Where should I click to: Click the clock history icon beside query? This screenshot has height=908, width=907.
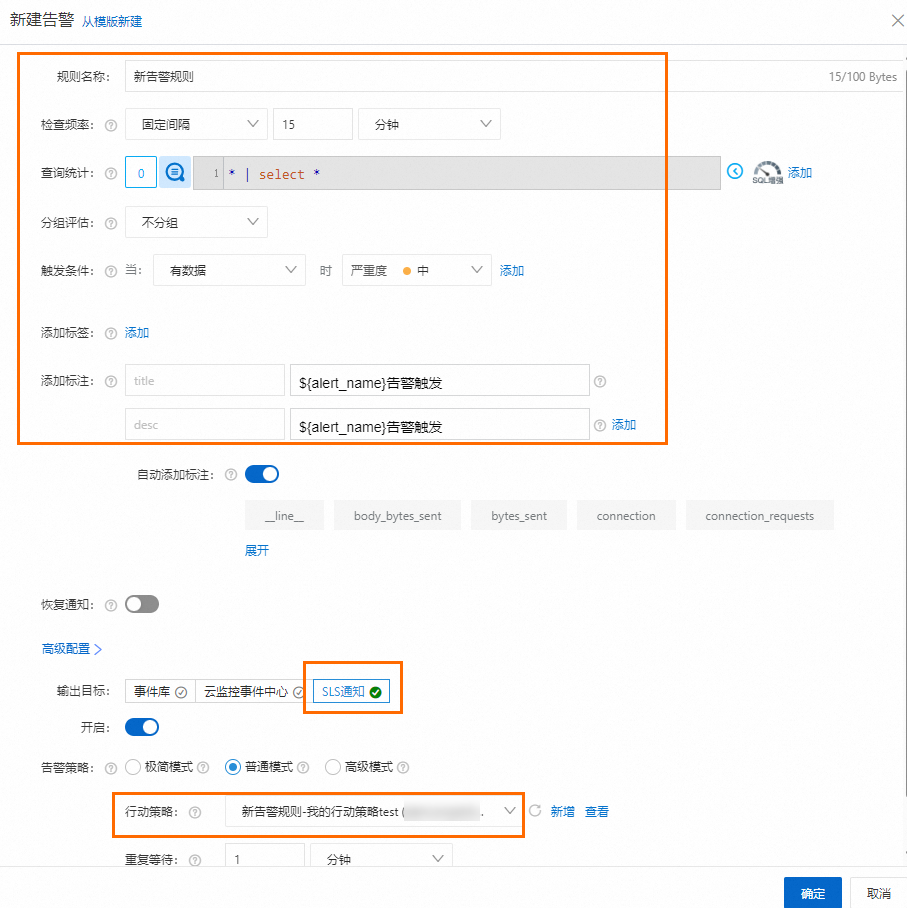[x=735, y=171]
